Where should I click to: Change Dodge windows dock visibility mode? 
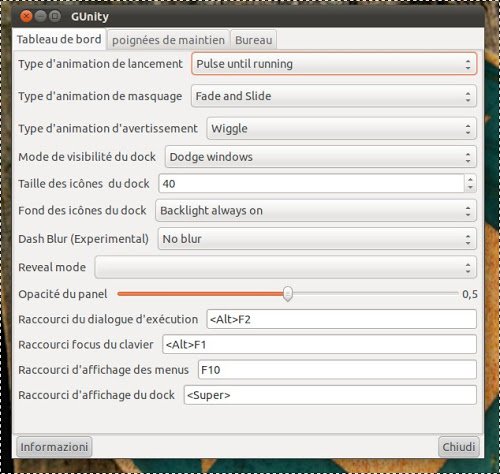[321, 157]
